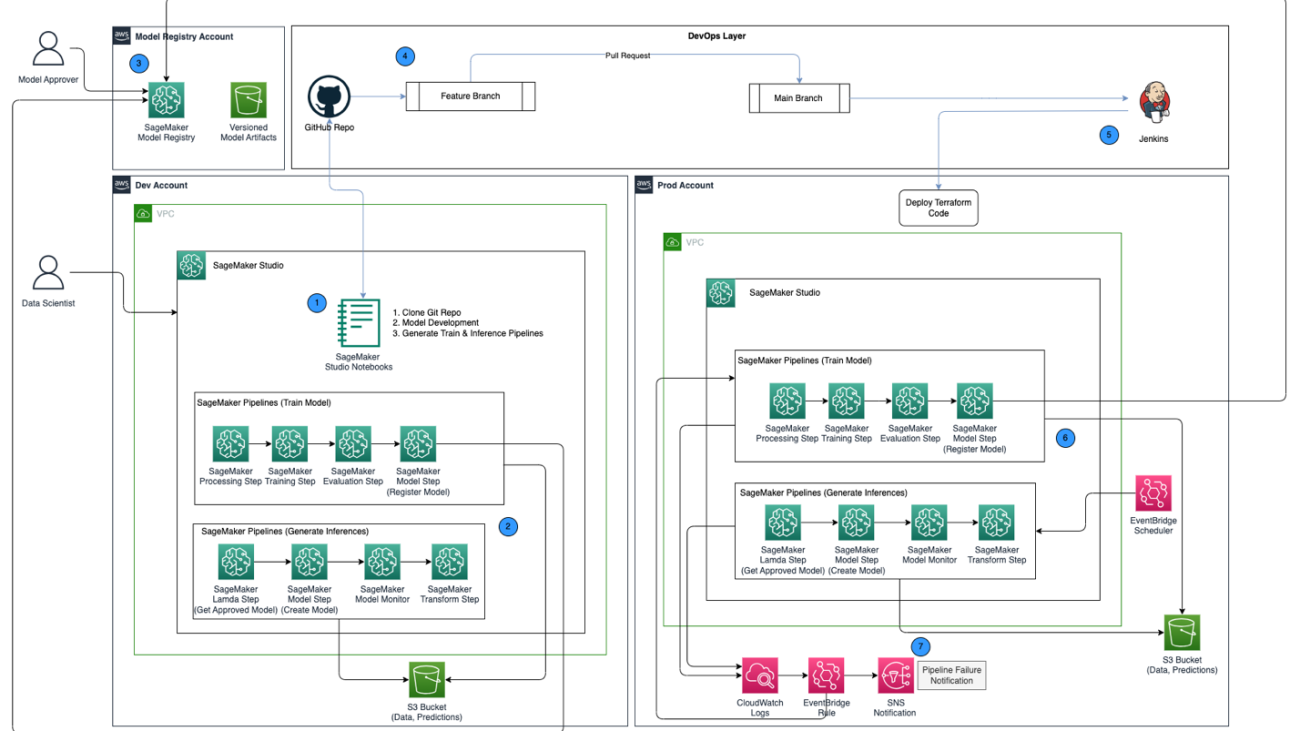Click Prod Account Training Step icon
Viewport: 1300px width, 731px height.
pos(846,401)
